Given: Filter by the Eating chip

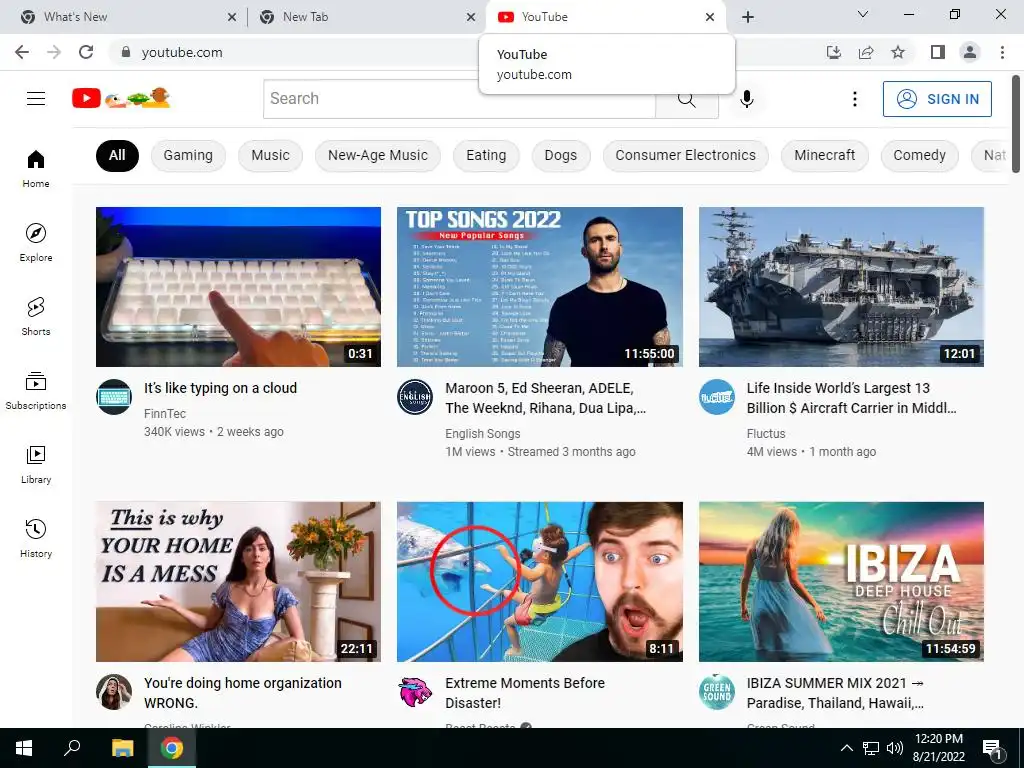Looking at the screenshot, I should click(x=486, y=155).
